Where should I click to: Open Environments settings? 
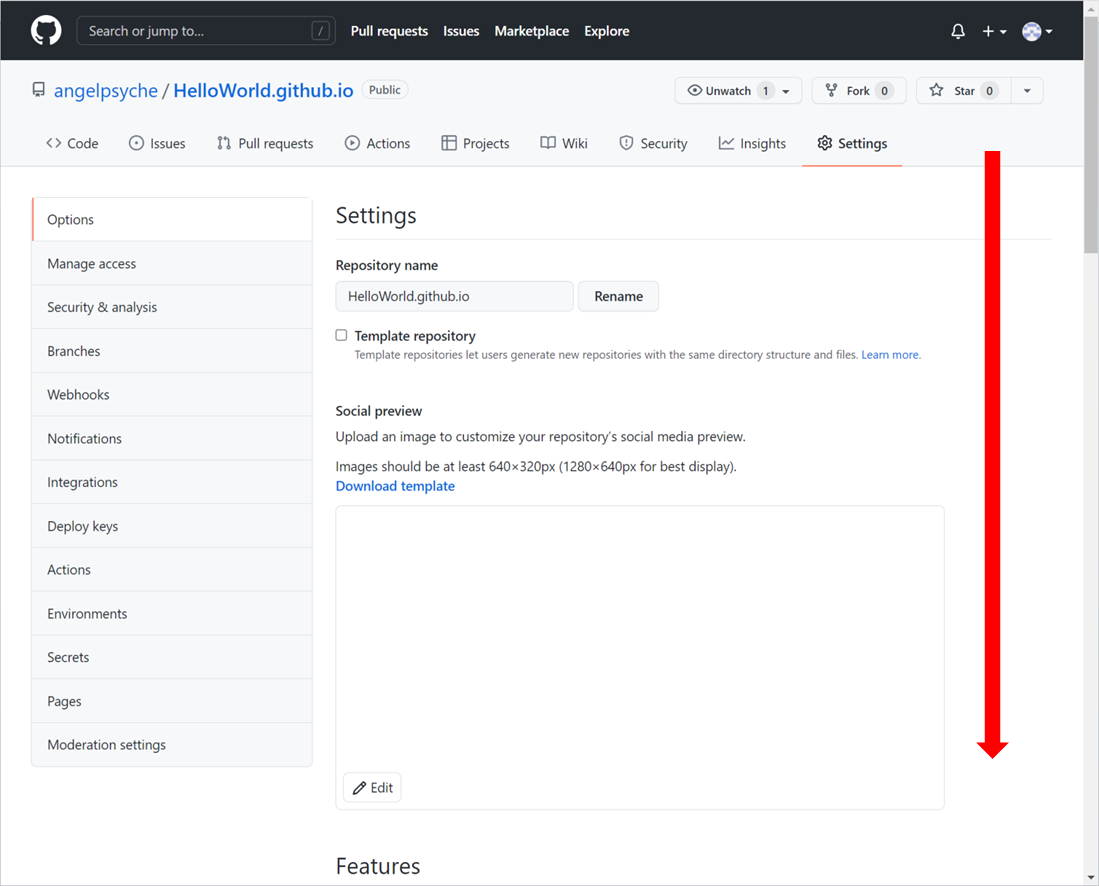172,614
